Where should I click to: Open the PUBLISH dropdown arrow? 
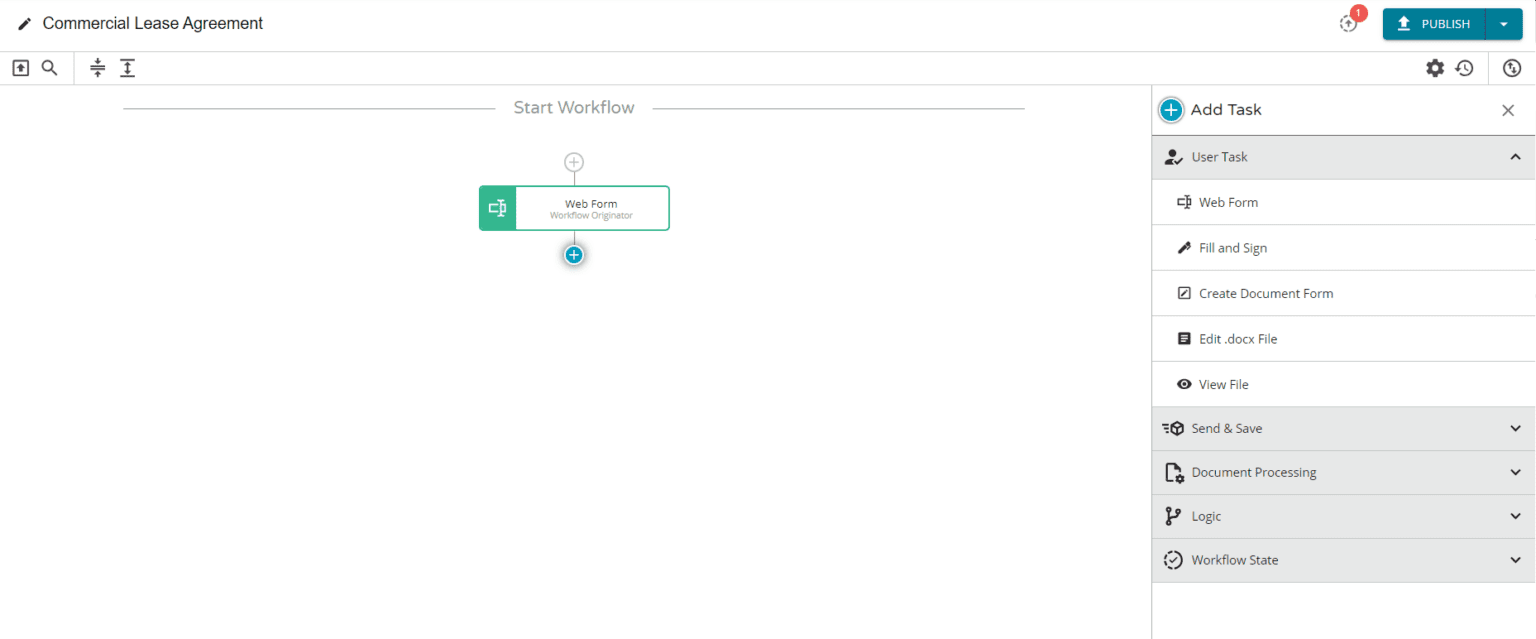(1505, 23)
